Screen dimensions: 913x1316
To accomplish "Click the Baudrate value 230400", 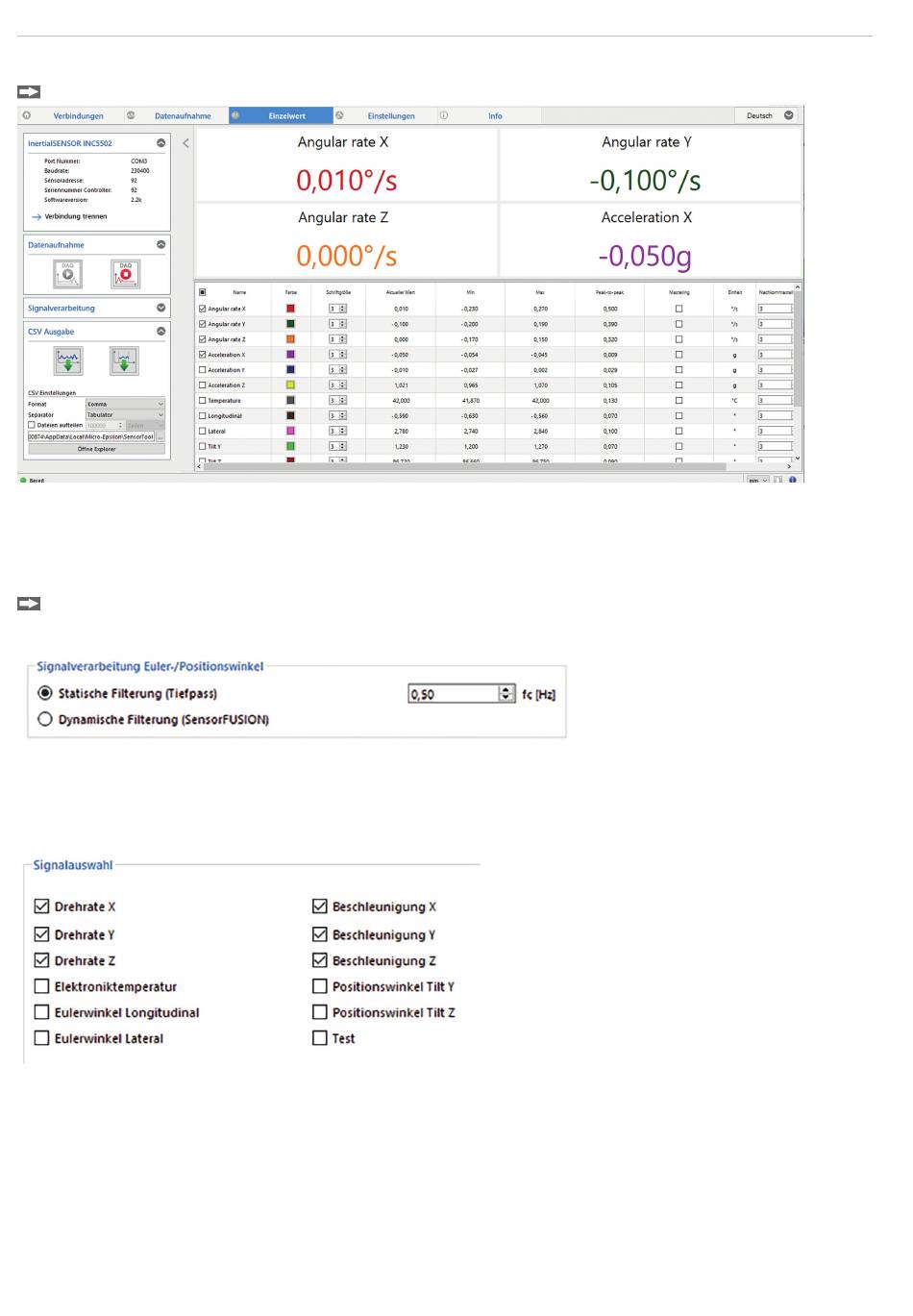I will (140, 171).
